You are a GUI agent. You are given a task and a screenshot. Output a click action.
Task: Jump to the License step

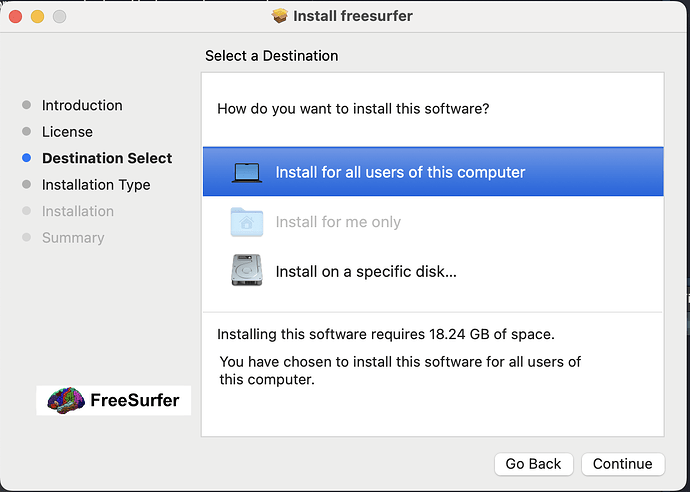click(x=67, y=132)
